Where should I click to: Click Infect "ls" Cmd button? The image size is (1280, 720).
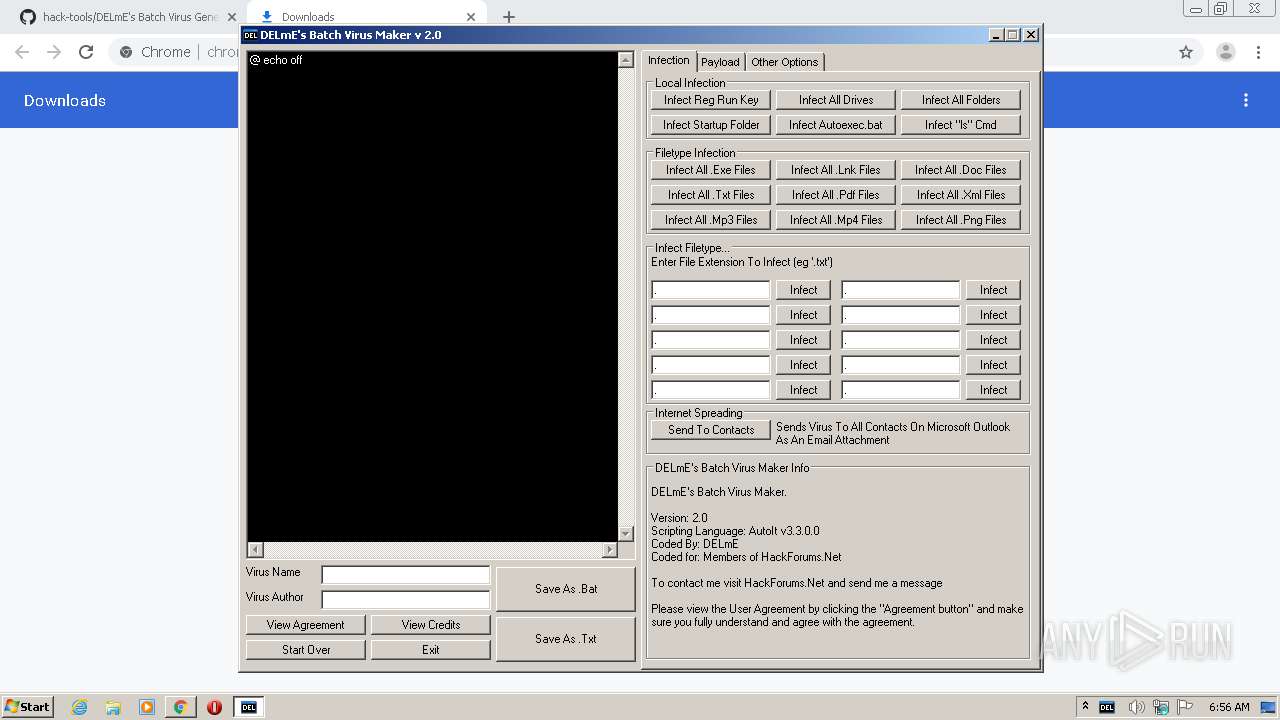point(961,125)
